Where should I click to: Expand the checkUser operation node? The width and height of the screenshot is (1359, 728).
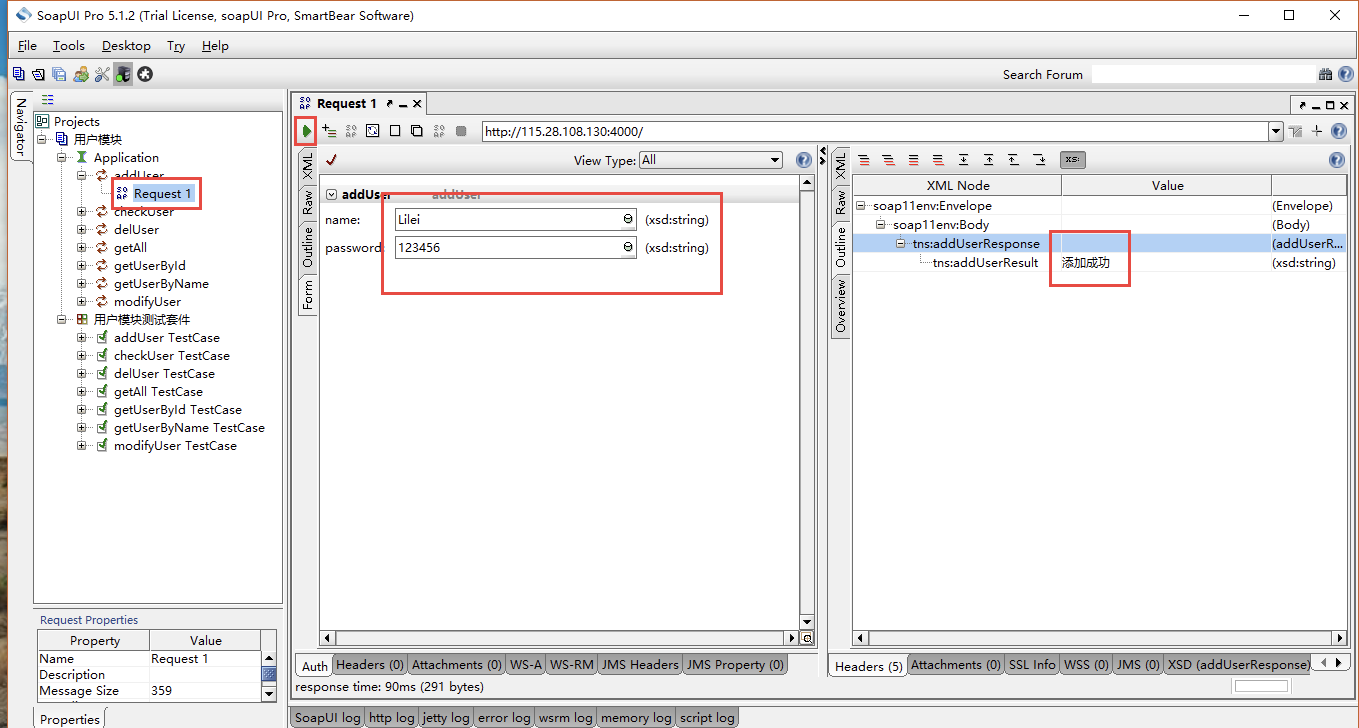coord(82,212)
